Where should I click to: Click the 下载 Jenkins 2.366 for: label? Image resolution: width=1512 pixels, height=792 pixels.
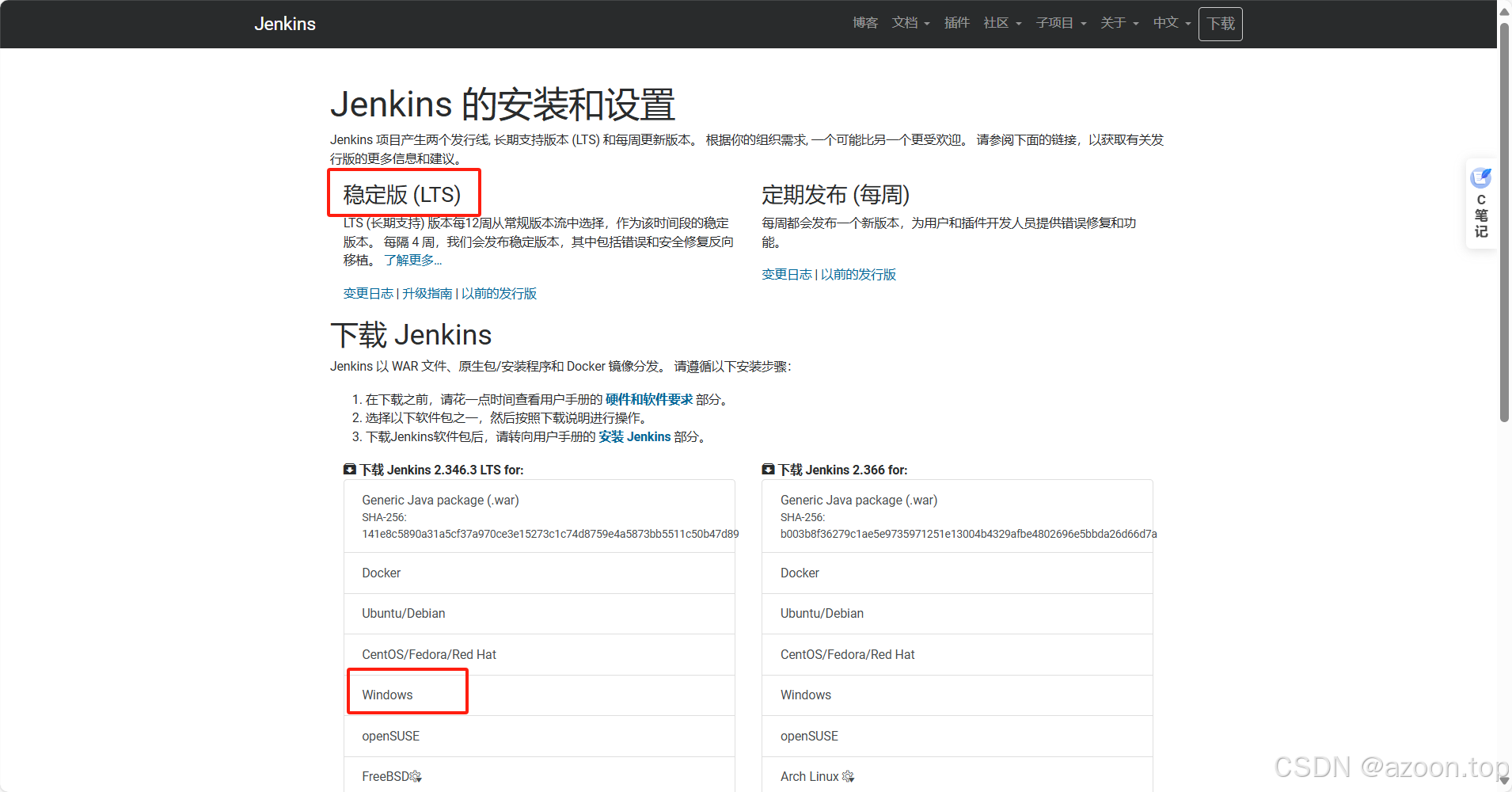(x=835, y=470)
